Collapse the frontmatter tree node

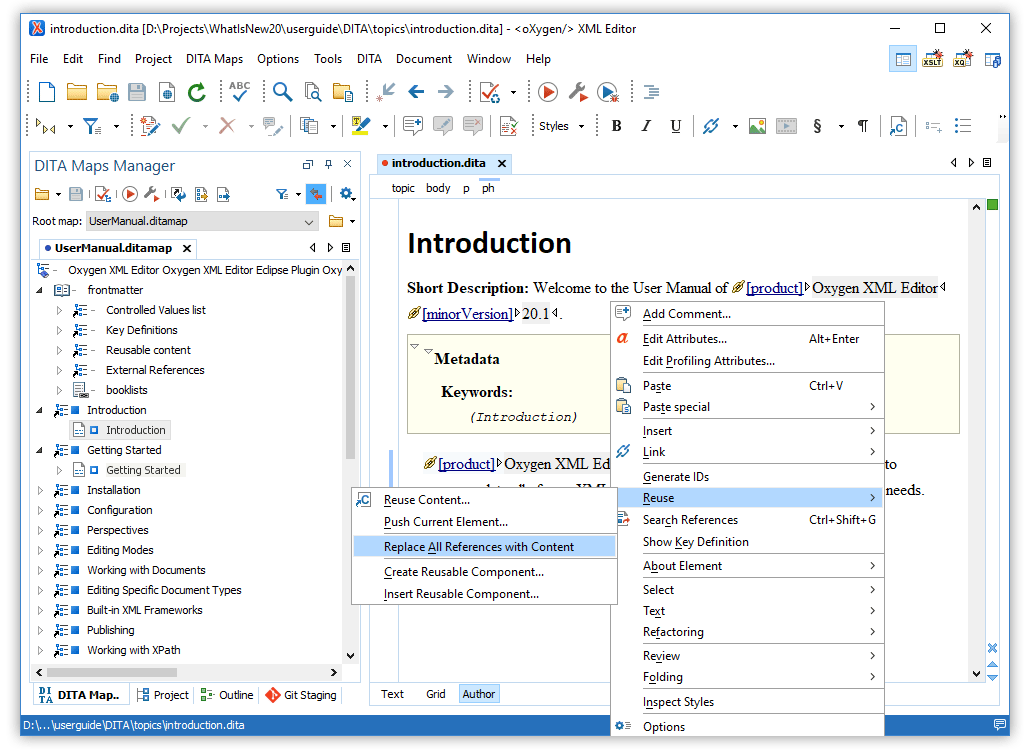pyautogui.click(x=39, y=290)
